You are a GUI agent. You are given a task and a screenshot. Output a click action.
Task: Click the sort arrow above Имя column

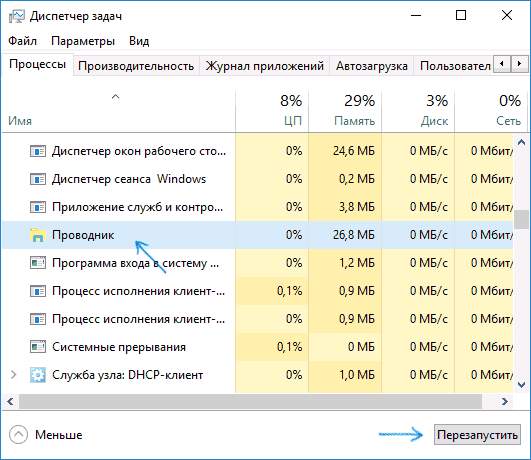[x=115, y=97]
